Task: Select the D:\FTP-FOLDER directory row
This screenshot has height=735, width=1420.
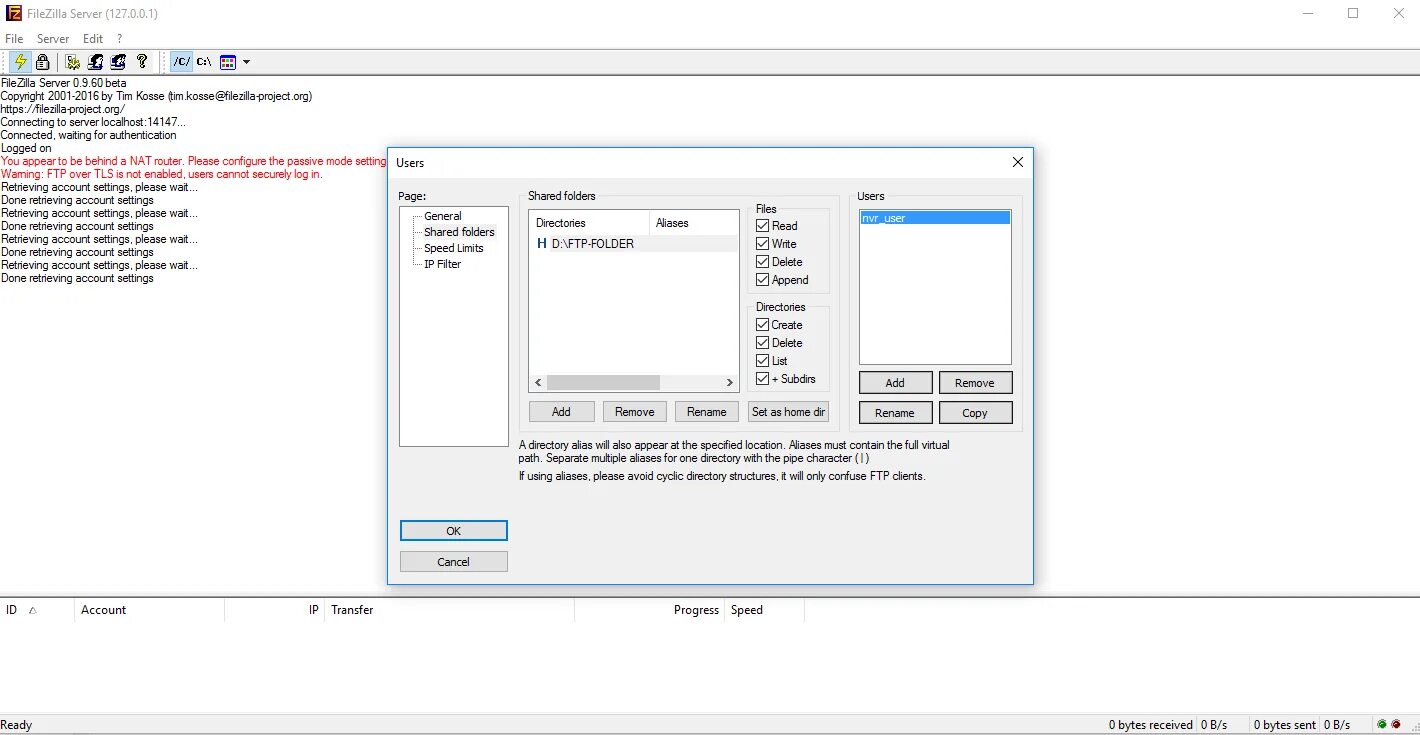Action: [634, 244]
